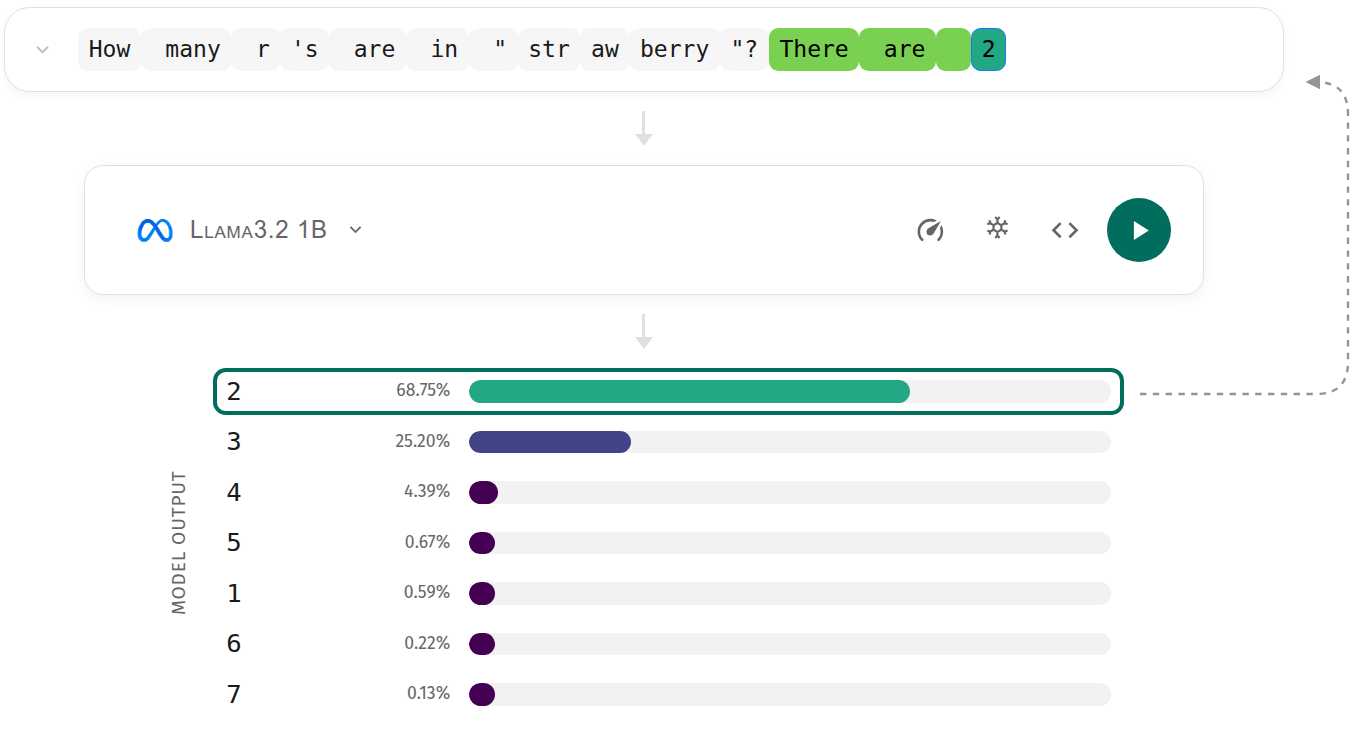This screenshot has width=1355, height=754.
Task: Choose output token 1 at 0.59%
Action: coord(667,593)
